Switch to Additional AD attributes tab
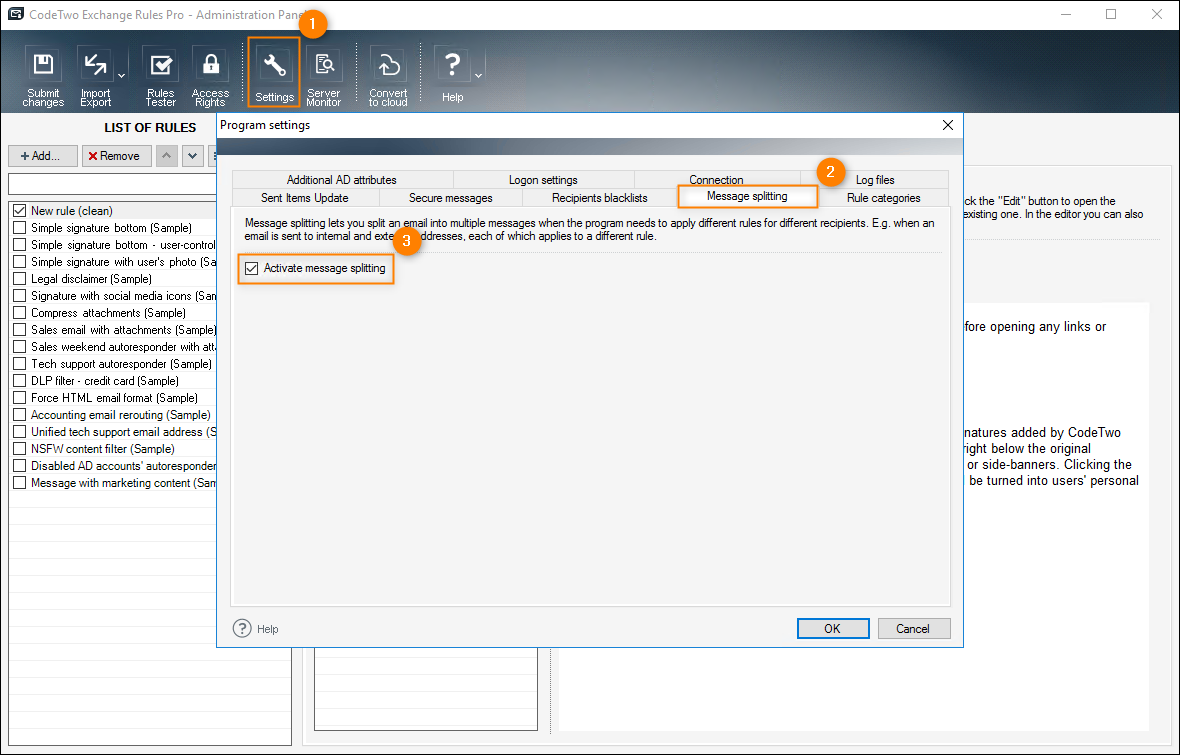 [342, 180]
